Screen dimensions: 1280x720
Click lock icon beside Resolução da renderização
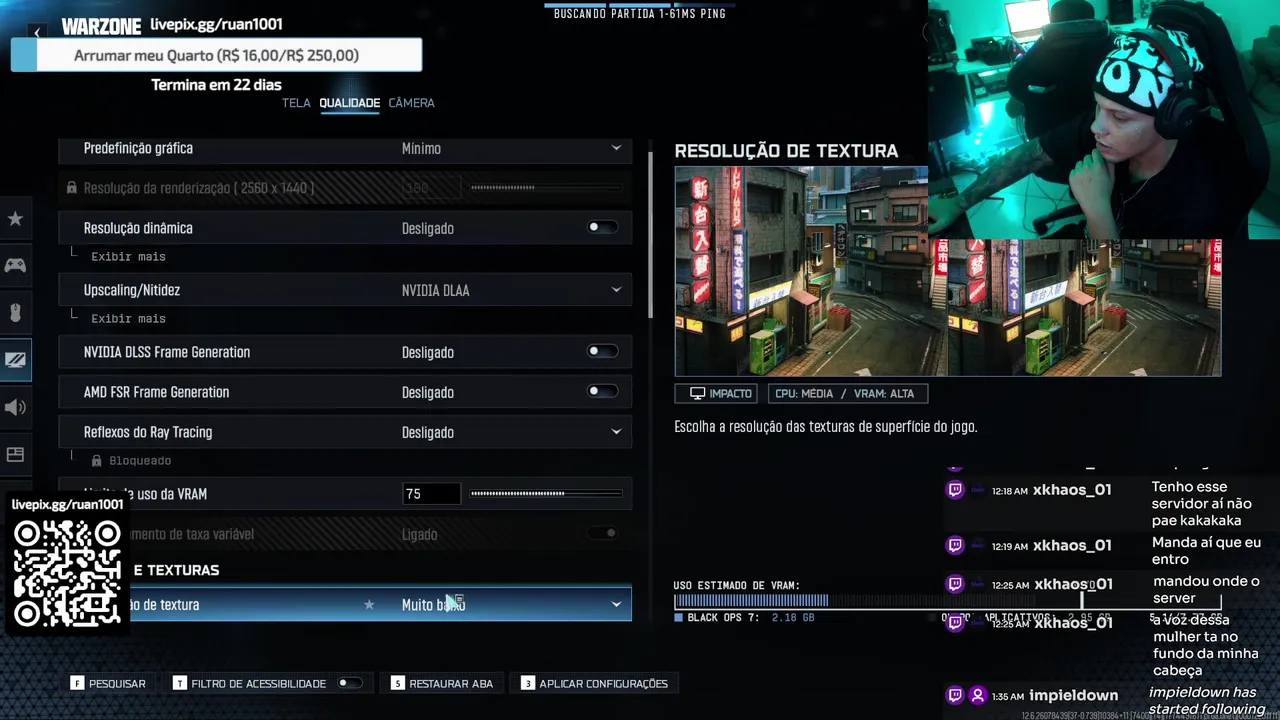72,188
